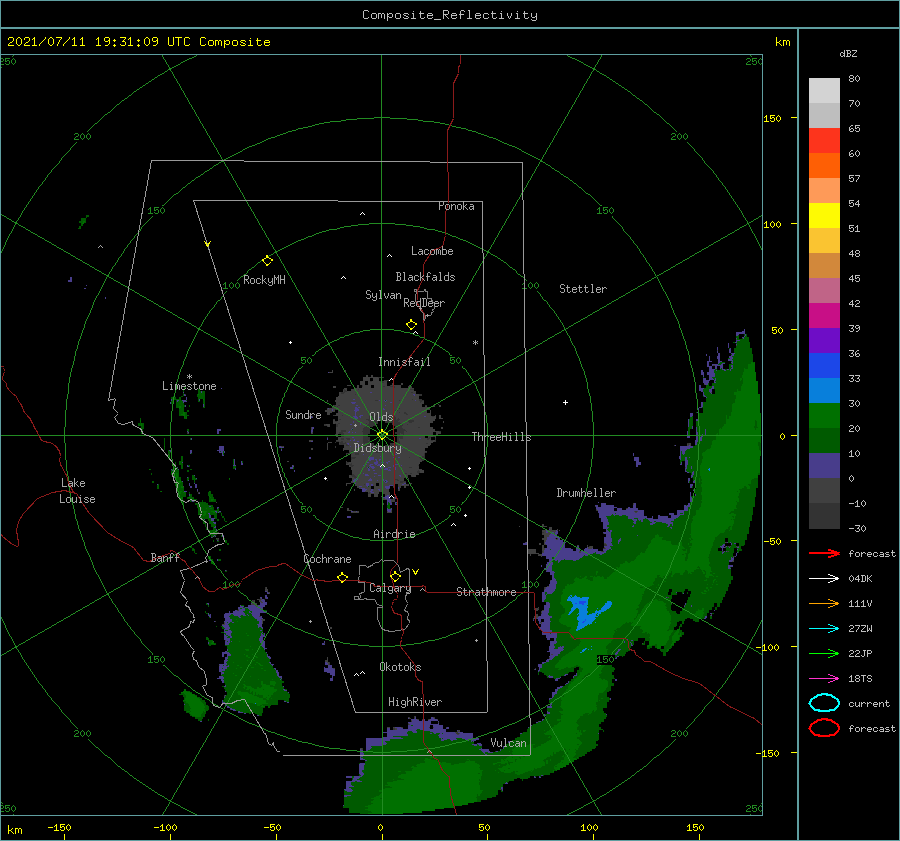Click the tan swatch between 48 and 45 dBZ

(x=824, y=266)
